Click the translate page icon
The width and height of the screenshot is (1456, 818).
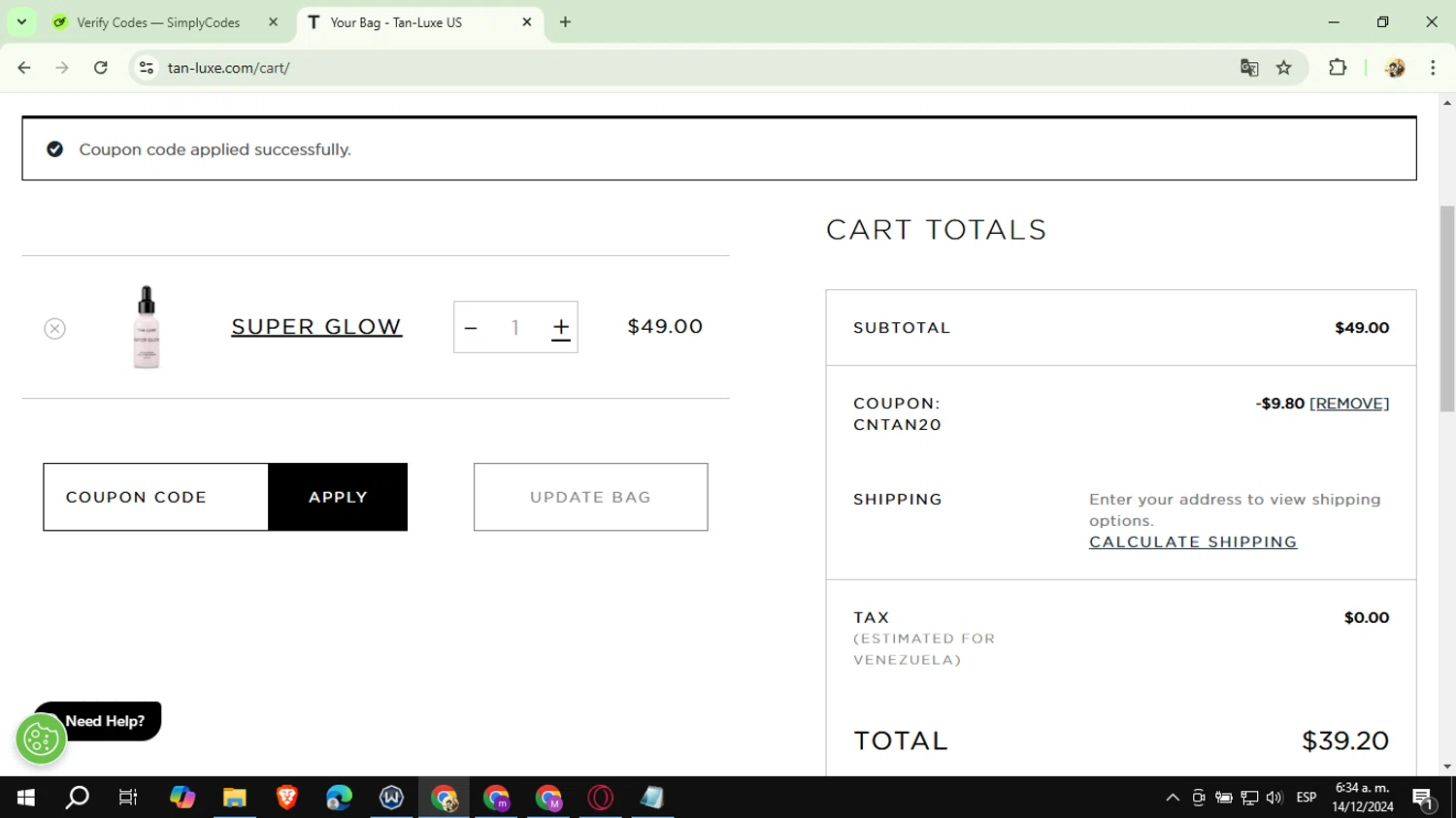point(1249,68)
